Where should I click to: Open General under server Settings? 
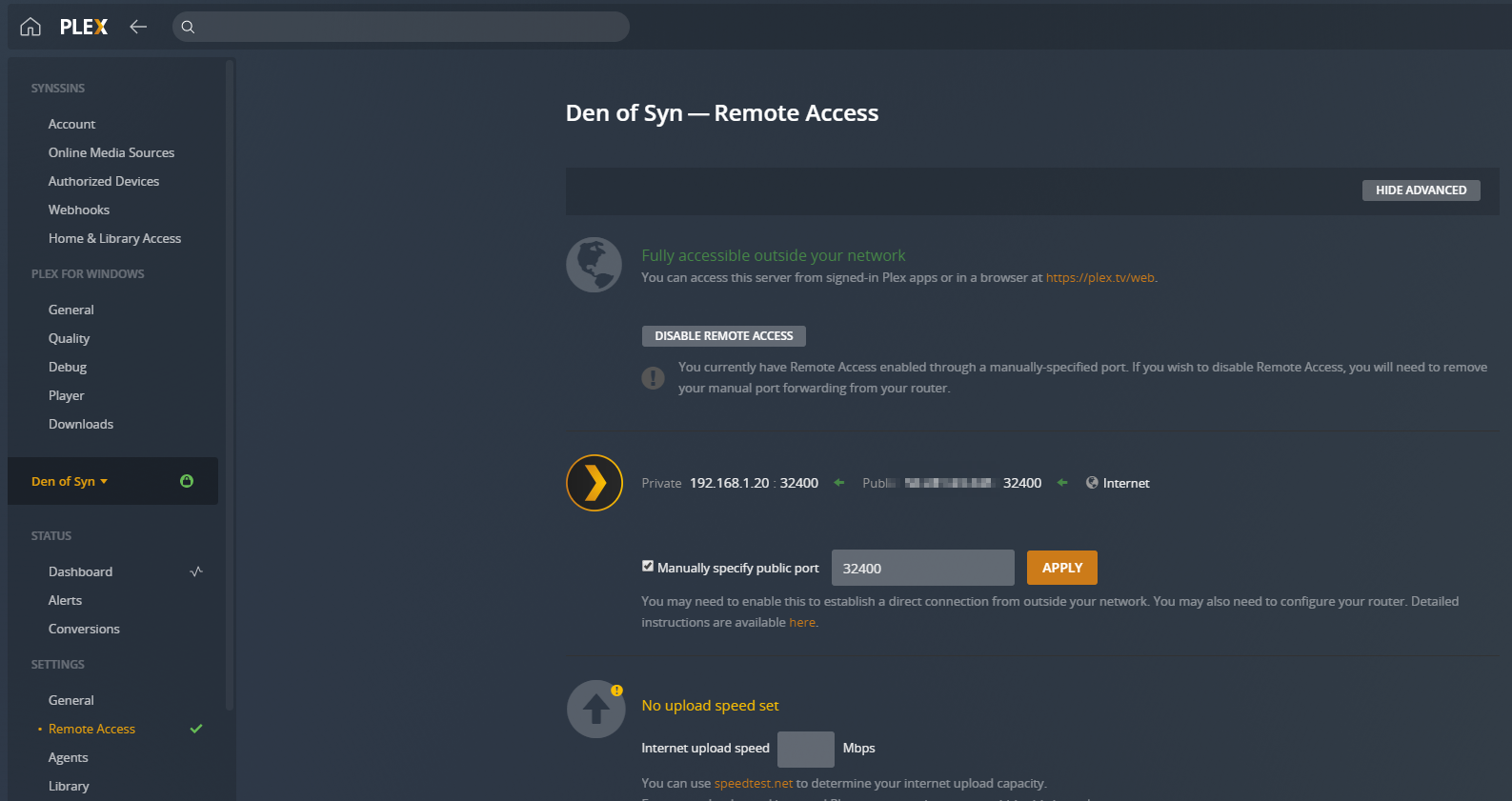click(x=71, y=700)
